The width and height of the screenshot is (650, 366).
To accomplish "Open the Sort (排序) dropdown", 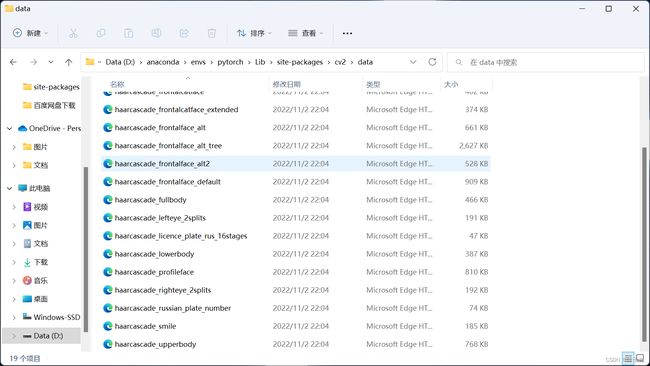I will [254, 33].
